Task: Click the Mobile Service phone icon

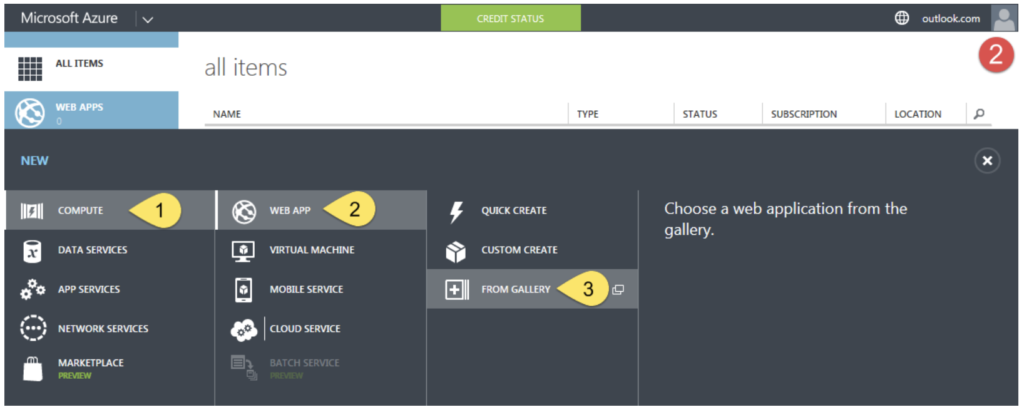Action: pyautogui.click(x=244, y=289)
